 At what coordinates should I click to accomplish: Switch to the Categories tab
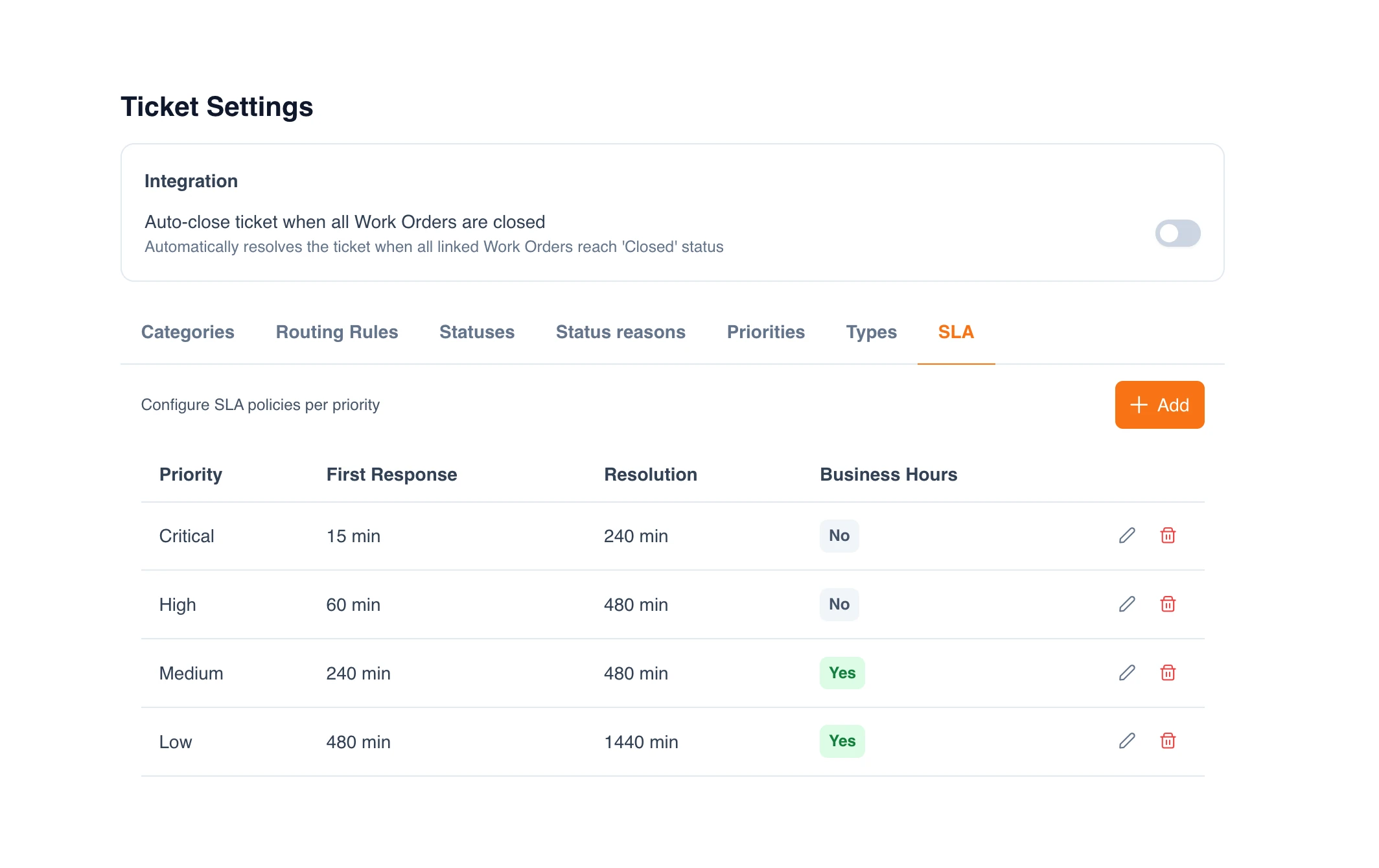point(188,332)
